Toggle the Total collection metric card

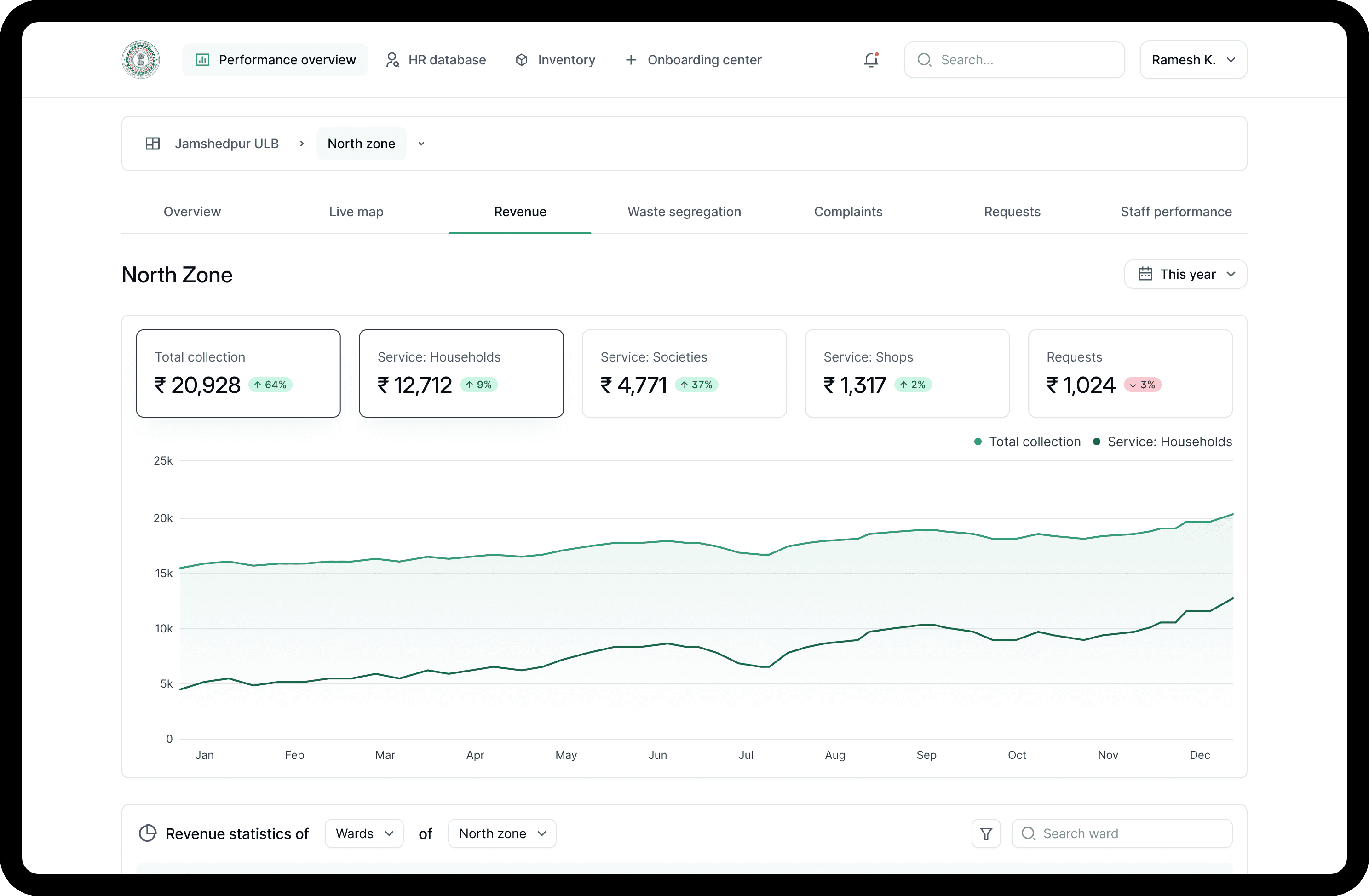coord(238,373)
